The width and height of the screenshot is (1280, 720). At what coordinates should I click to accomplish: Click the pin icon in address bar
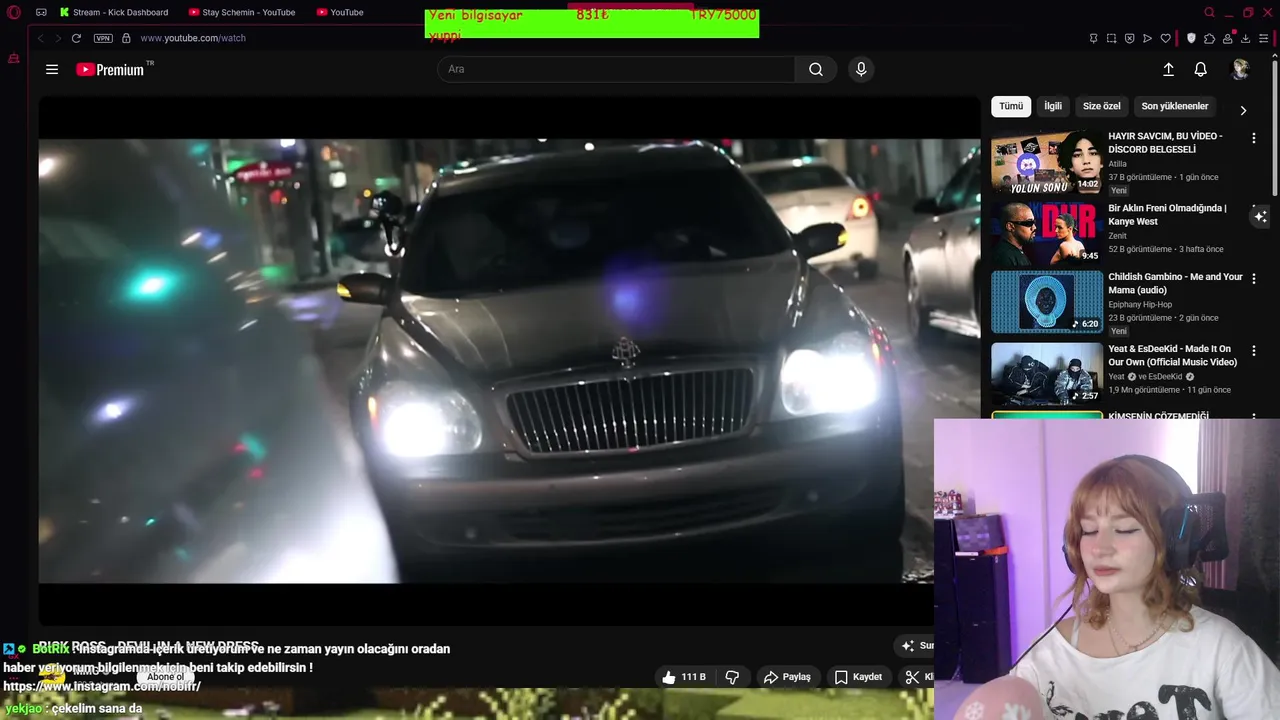1093,38
